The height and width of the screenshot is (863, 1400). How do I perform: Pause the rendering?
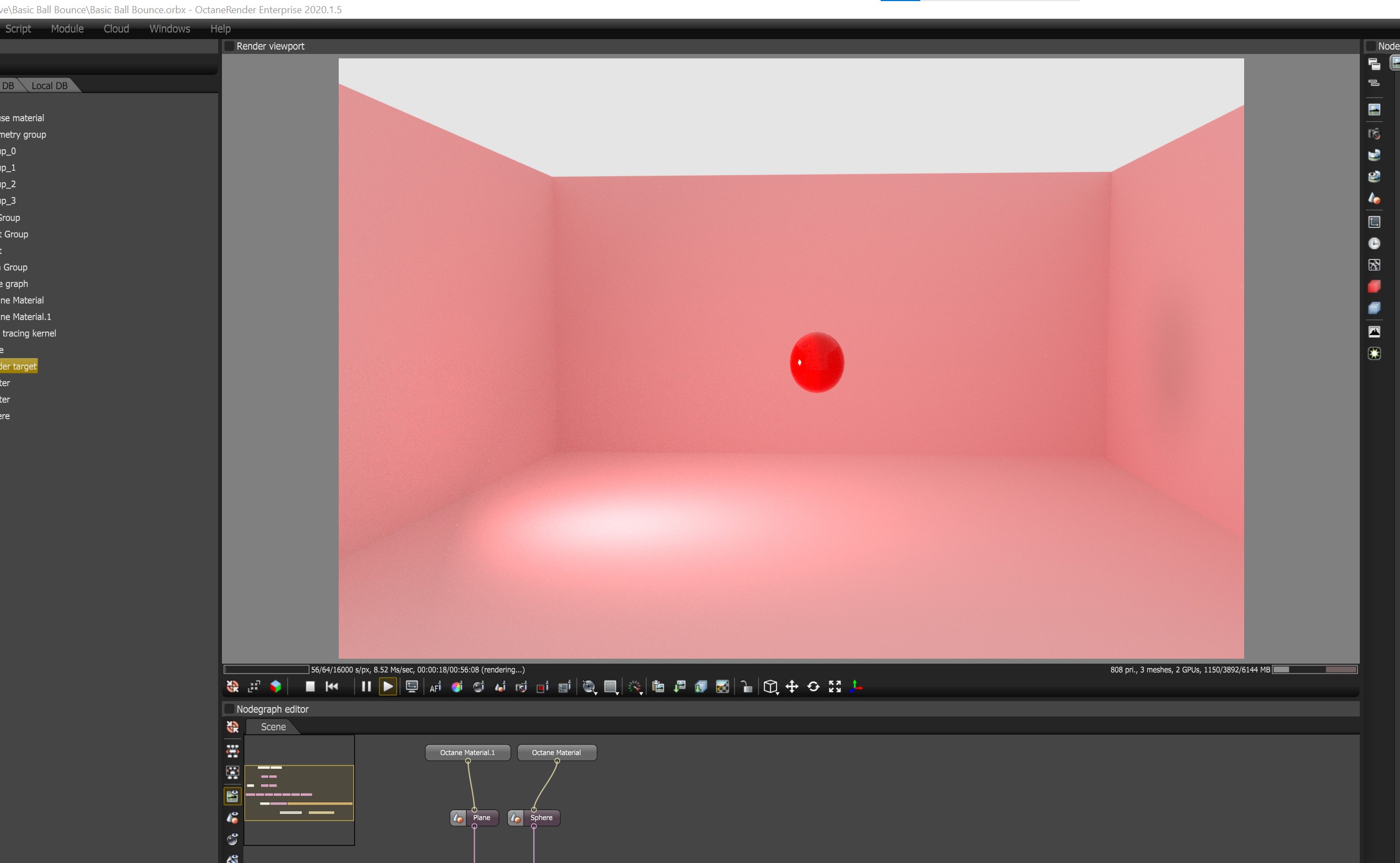(x=366, y=687)
